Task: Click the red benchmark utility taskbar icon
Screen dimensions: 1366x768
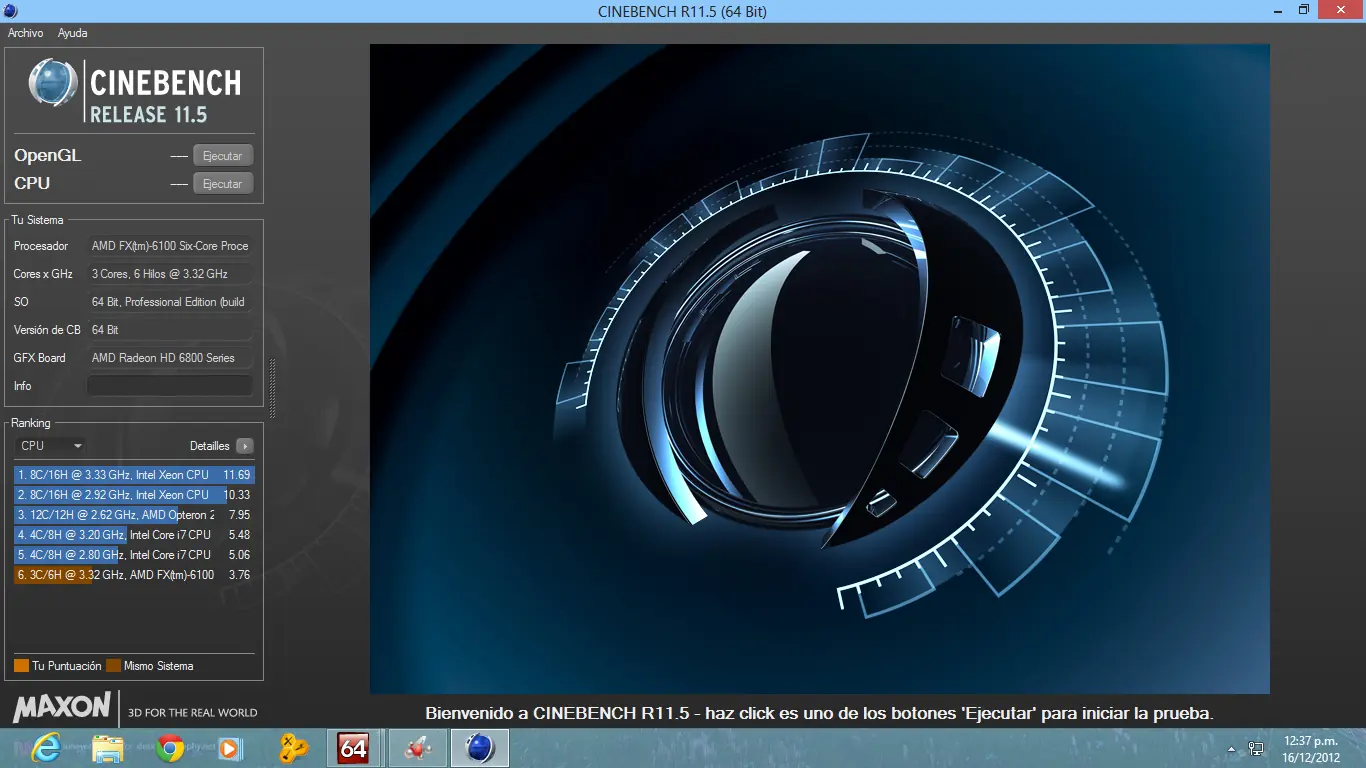Action: [x=417, y=747]
